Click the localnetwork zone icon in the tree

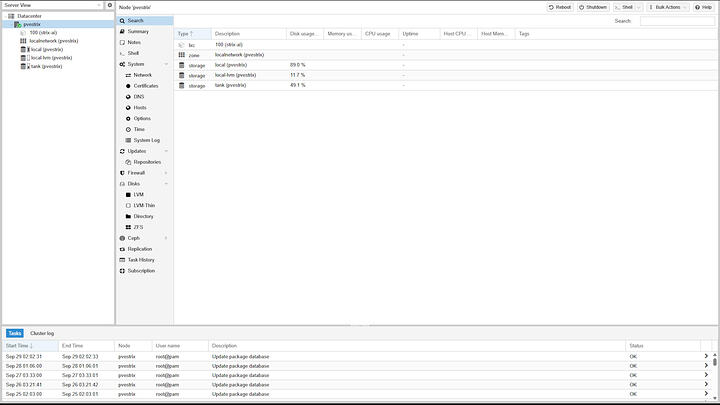click(23, 41)
